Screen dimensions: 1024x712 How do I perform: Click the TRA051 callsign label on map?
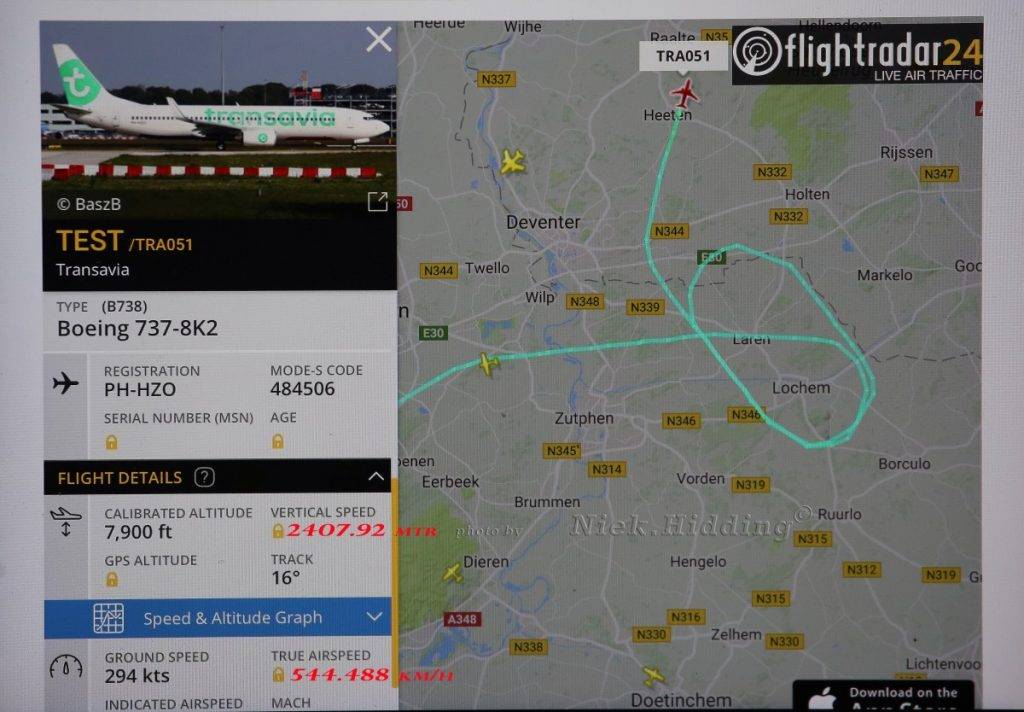683,56
